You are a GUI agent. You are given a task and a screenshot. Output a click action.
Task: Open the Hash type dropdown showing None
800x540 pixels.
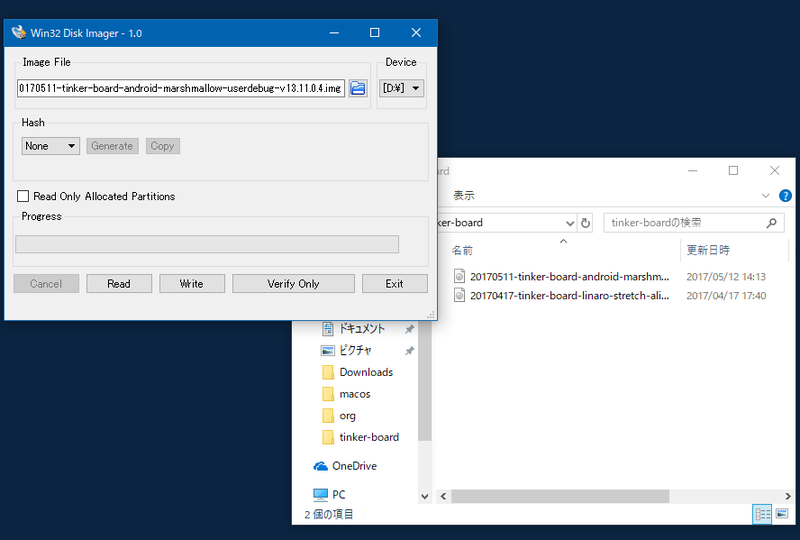coord(51,146)
